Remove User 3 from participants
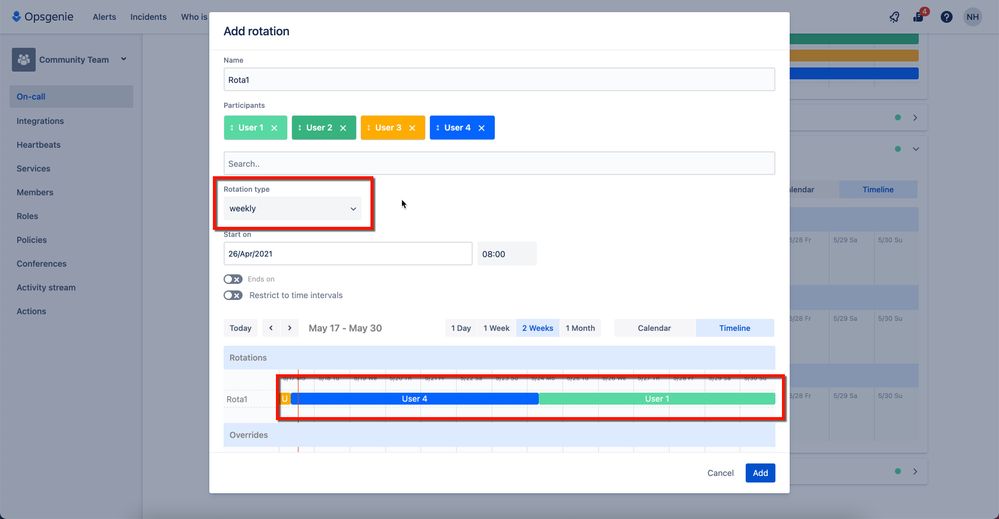The image size is (999, 519). pyautogui.click(x=412, y=128)
